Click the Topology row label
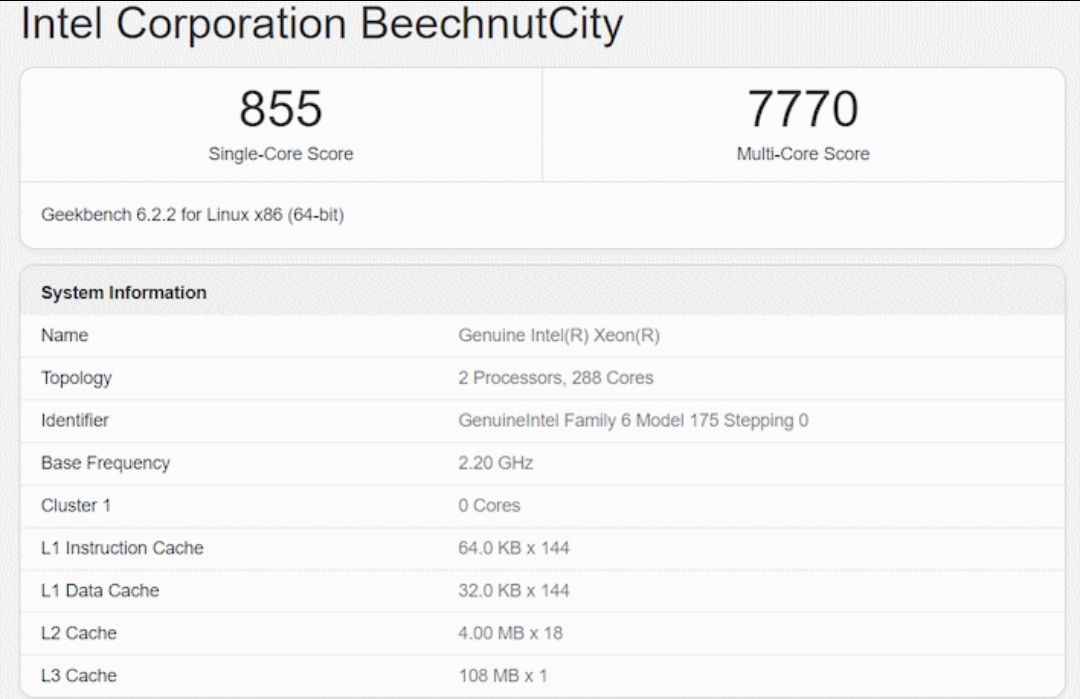This screenshot has width=1080, height=699. click(x=76, y=378)
